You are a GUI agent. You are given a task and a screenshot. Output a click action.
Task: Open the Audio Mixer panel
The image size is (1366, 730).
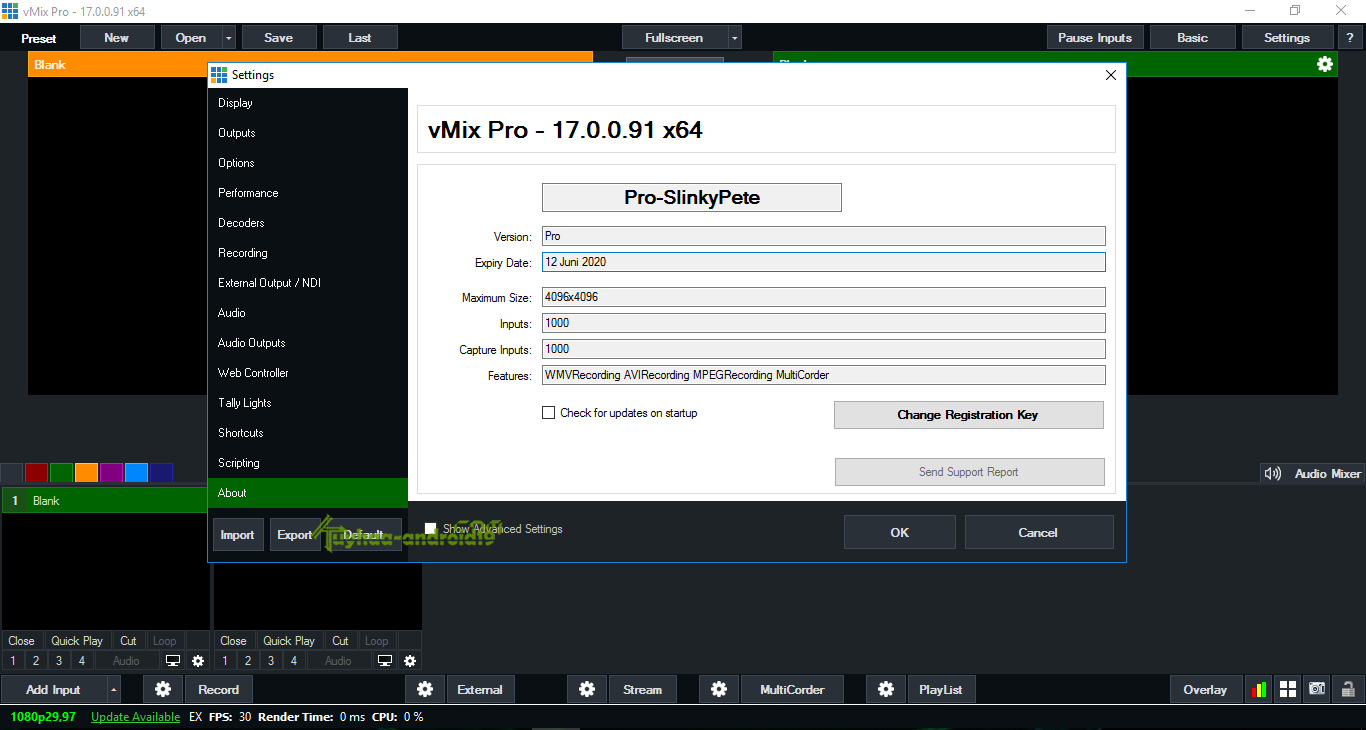(1311, 474)
